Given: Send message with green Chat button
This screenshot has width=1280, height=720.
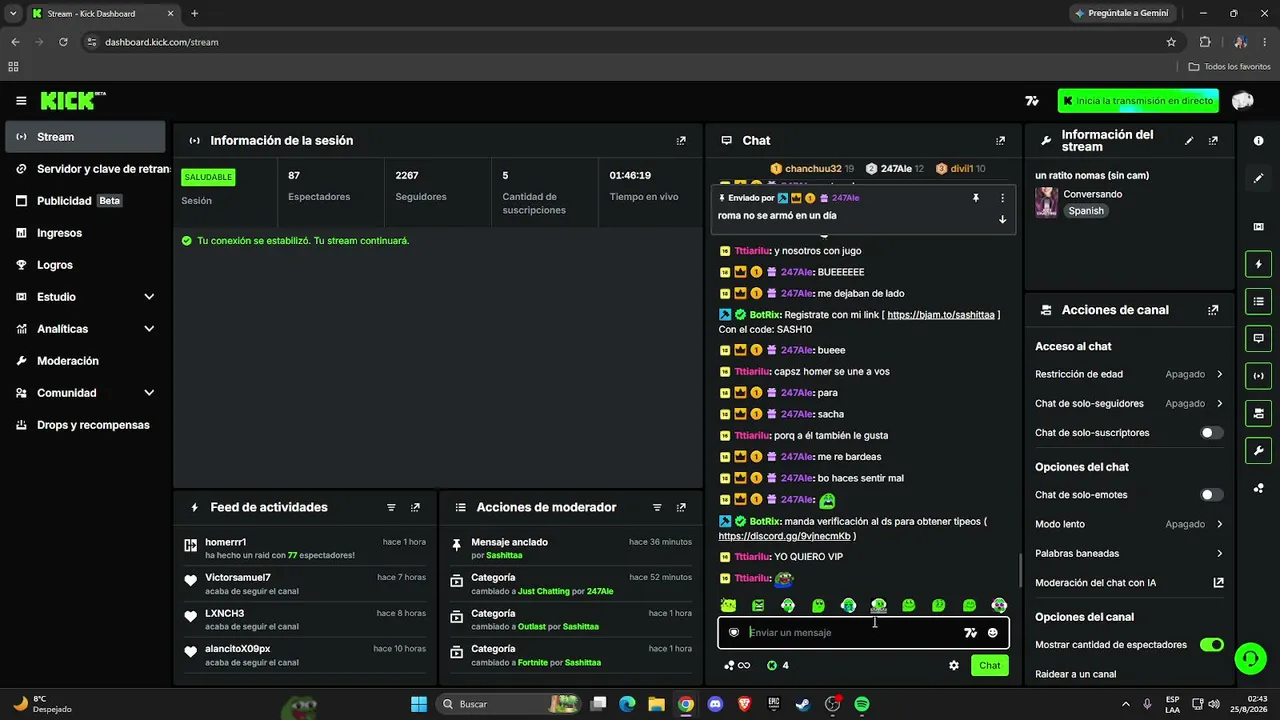Looking at the screenshot, I should click(989, 665).
